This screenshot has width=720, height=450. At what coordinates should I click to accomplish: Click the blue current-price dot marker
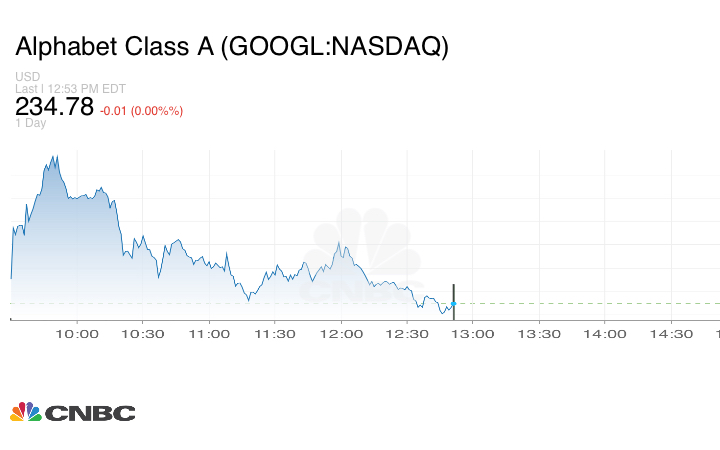(x=454, y=303)
